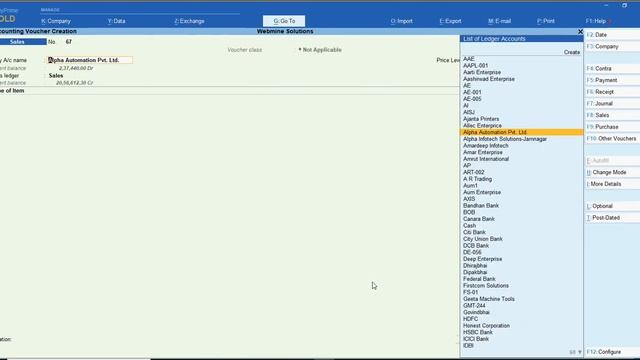Select ledger Bandhan Bank
640x360 pixels.
click(x=481, y=206)
